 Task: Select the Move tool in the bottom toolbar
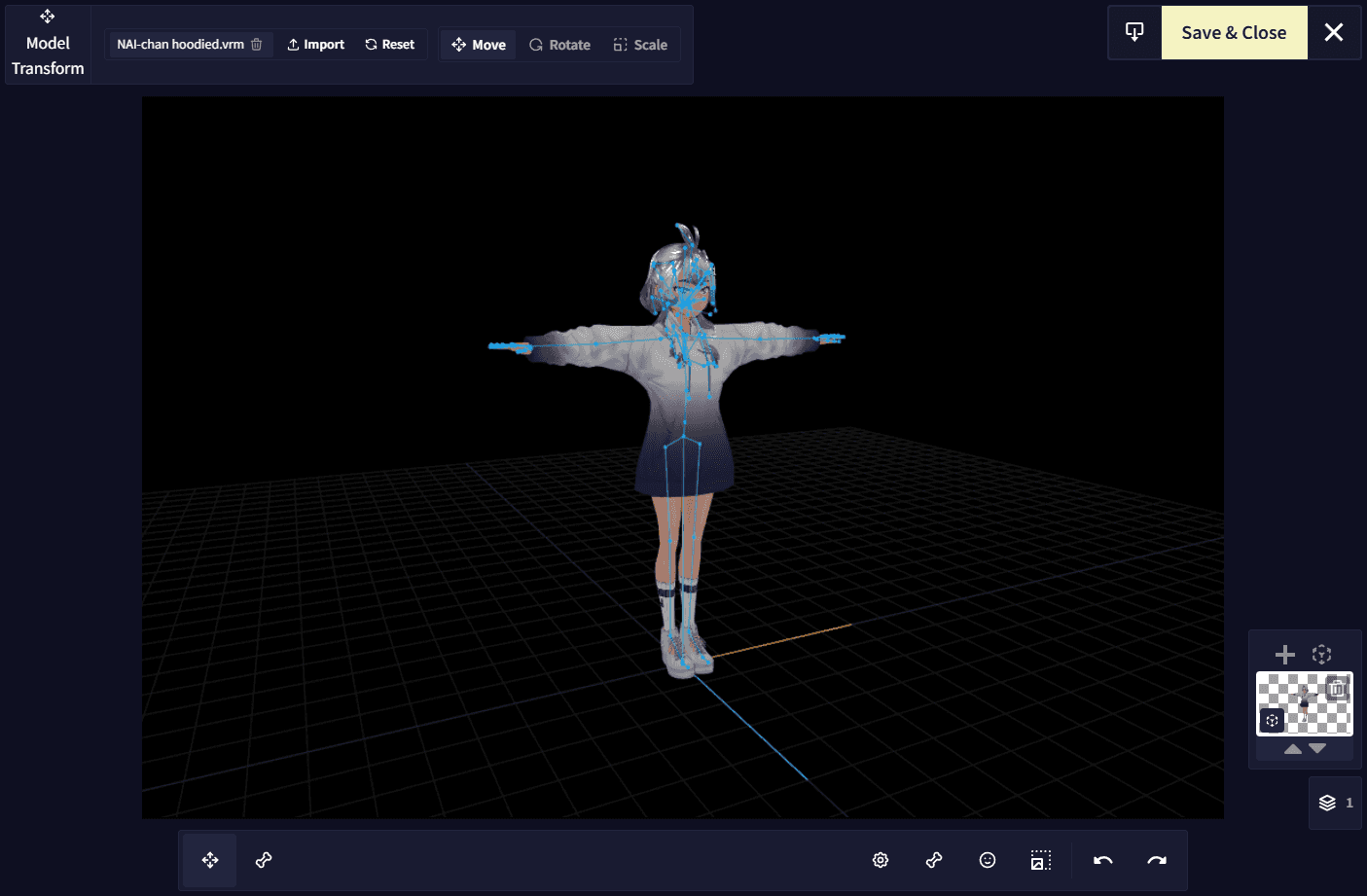pyautogui.click(x=209, y=859)
